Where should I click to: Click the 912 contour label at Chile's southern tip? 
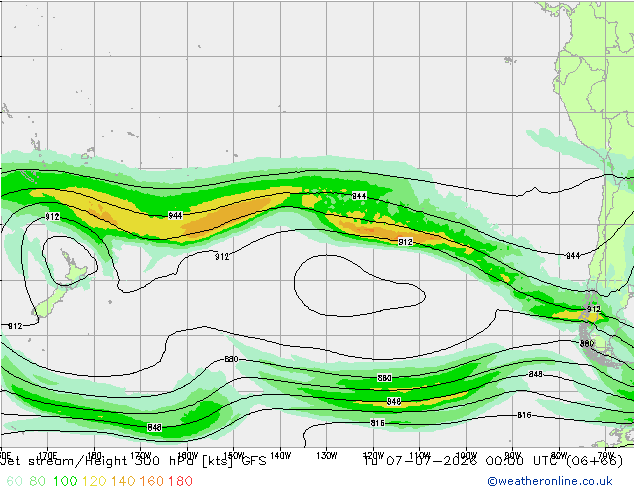click(x=594, y=309)
